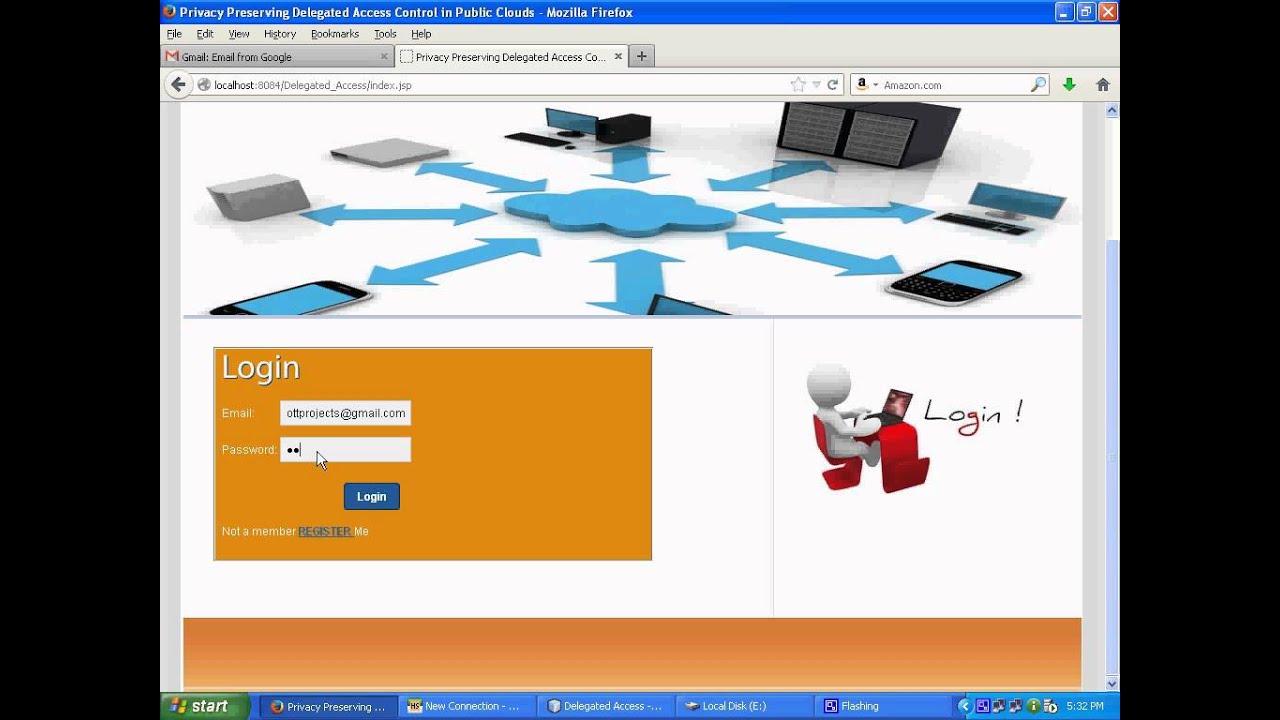Open Local Disk (E:) taskbar item
This screenshot has height=720, width=1280.
click(745, 706)
